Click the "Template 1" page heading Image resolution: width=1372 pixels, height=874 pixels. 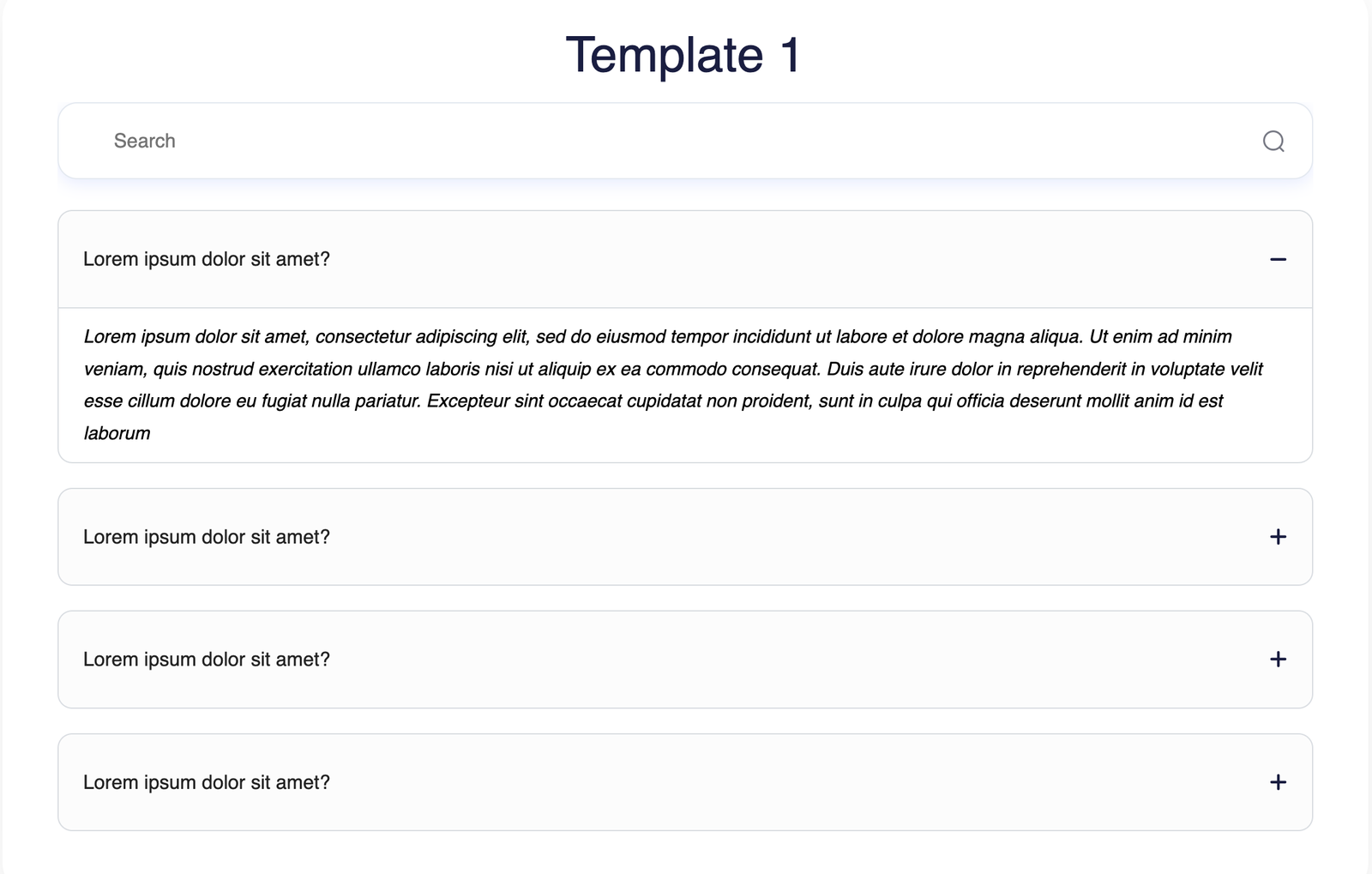tap(684, 55)
